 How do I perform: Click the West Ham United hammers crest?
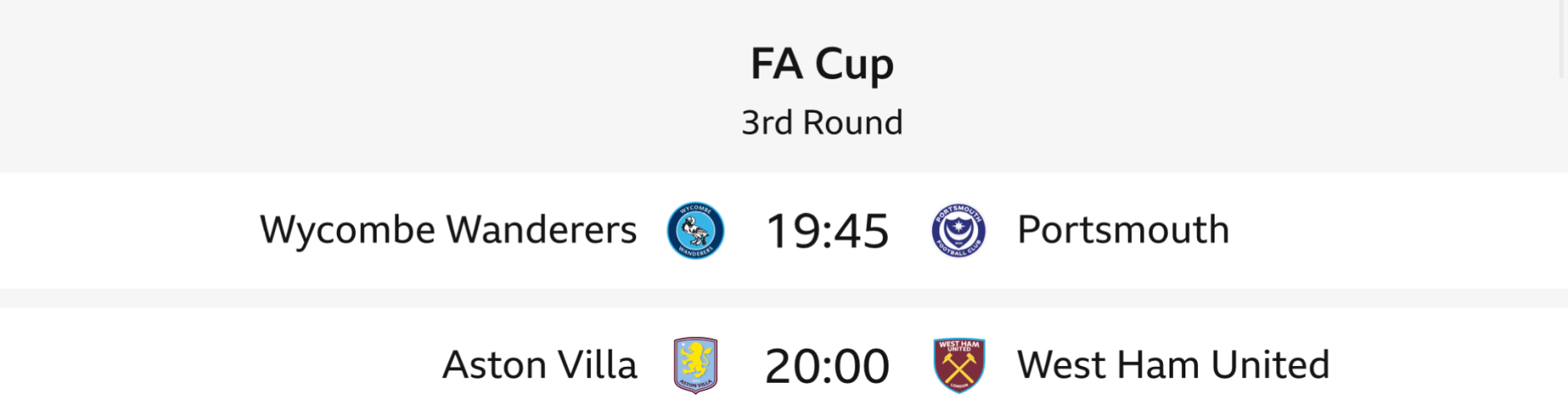959,365
